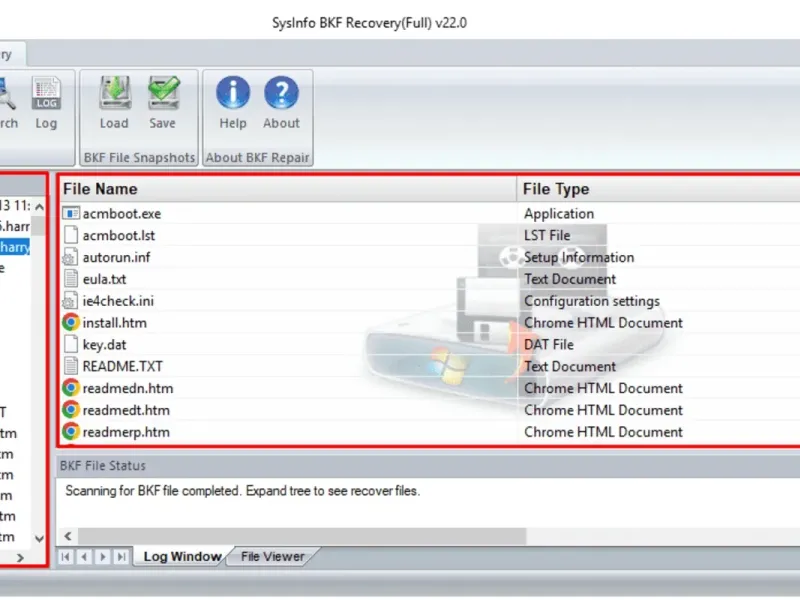Select the eula.txt file name
This screenshot has width=800, height=600.
(x=104, y=279)
